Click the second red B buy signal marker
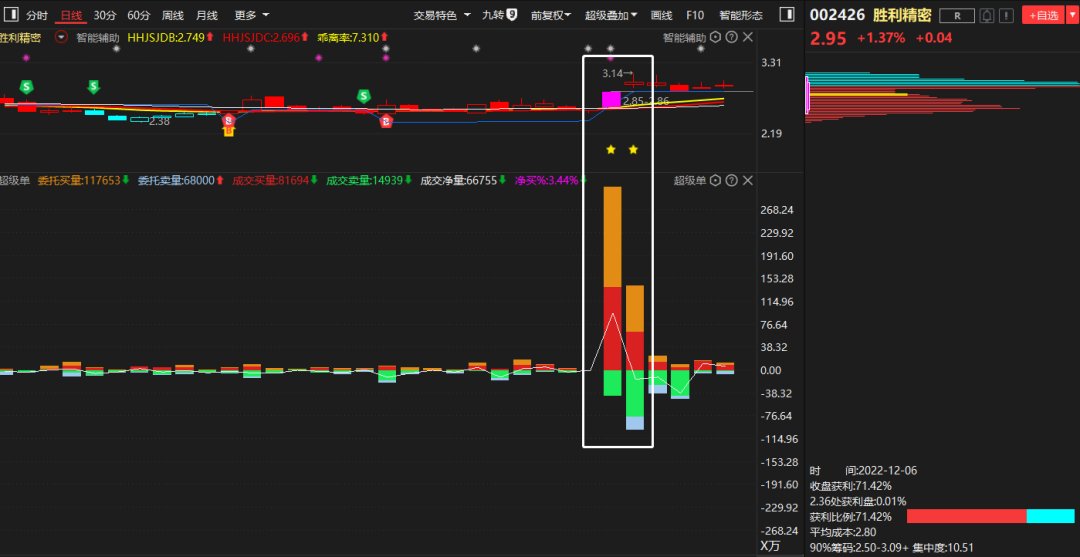The height and width of the screenshot is (557, 1080). [386, 122]
